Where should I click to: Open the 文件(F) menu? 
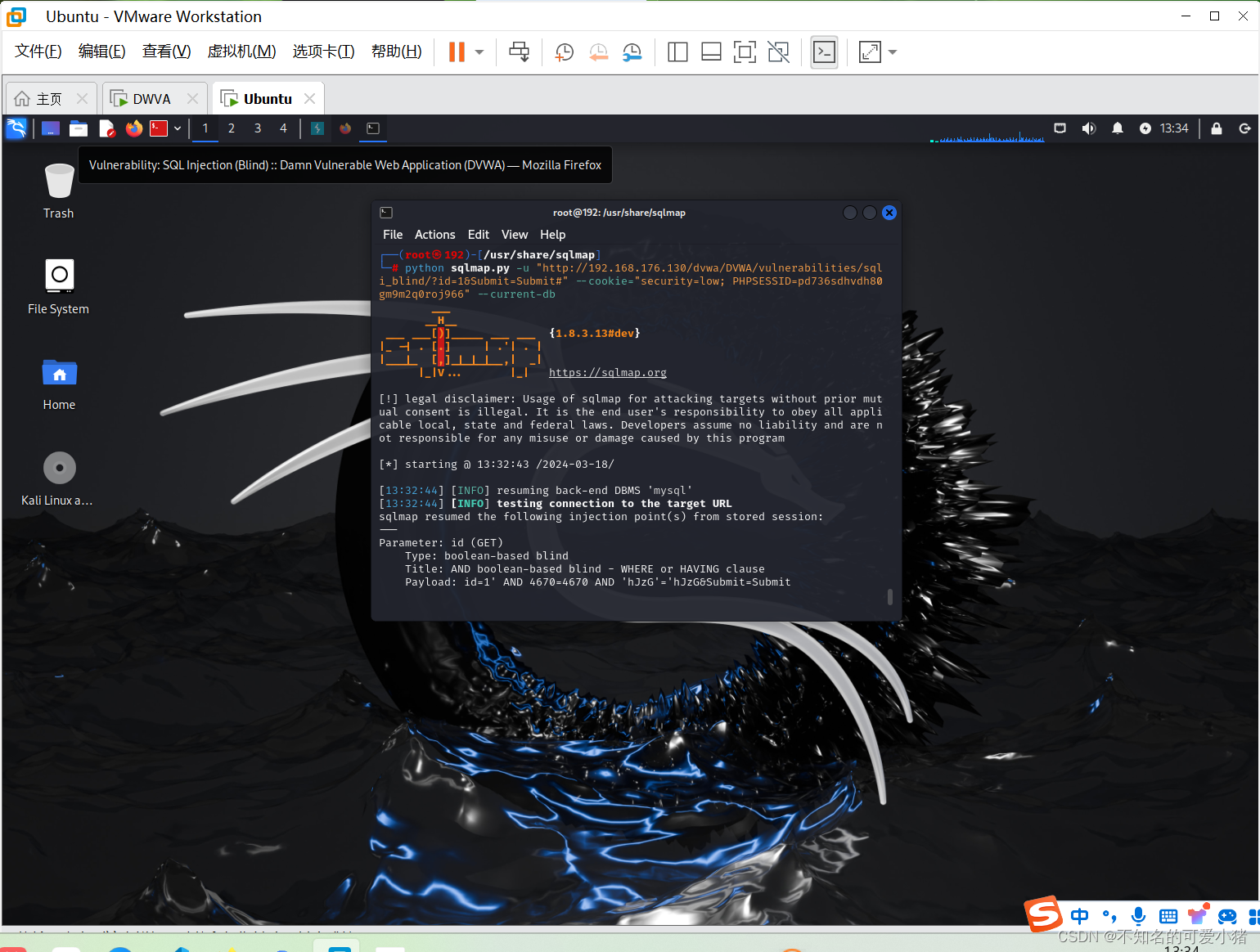38,52
